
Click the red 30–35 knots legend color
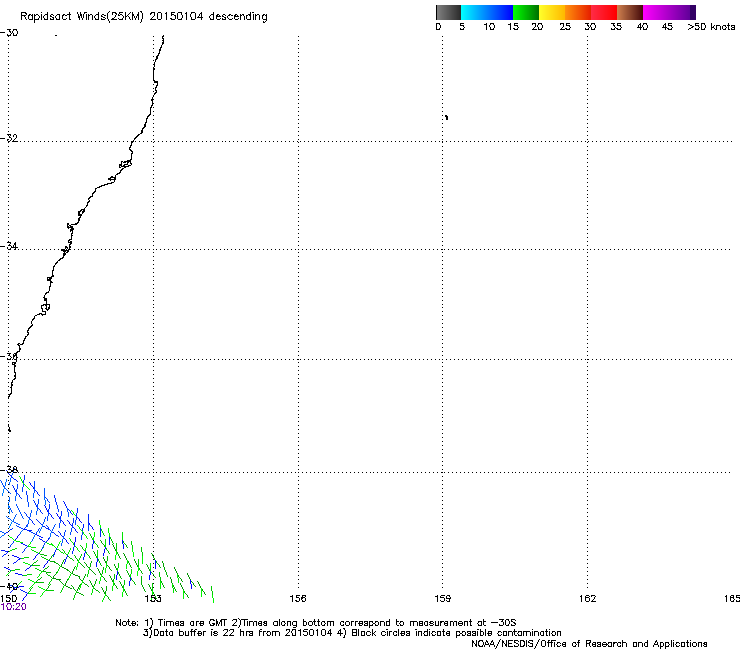[x=604, y=12]
